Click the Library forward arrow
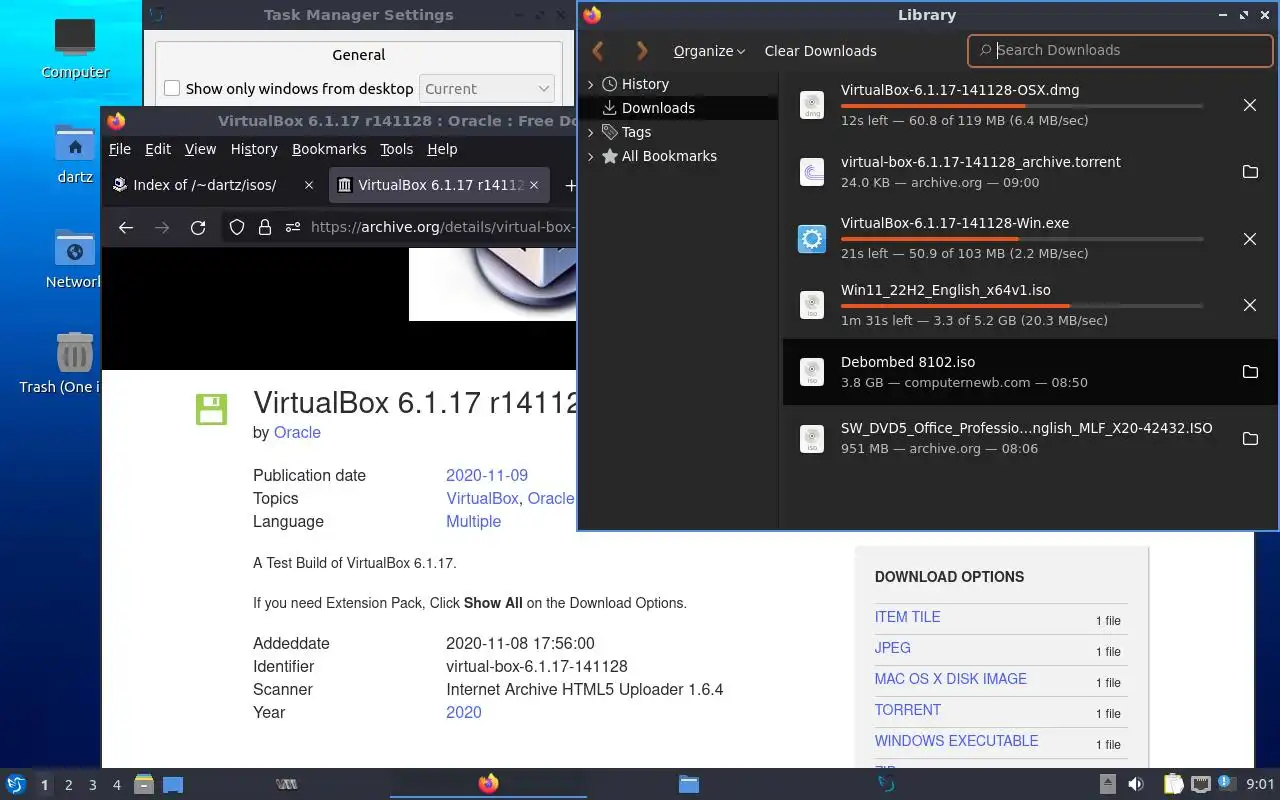The width and height of the screenshot is (1280, 800). [642, 51]
